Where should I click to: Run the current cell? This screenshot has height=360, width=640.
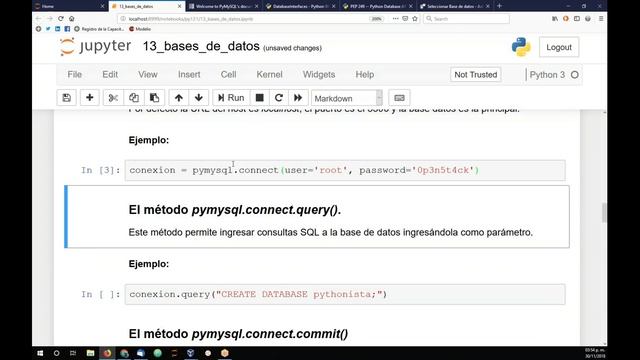pyautogui.click(x=231, y=98)
